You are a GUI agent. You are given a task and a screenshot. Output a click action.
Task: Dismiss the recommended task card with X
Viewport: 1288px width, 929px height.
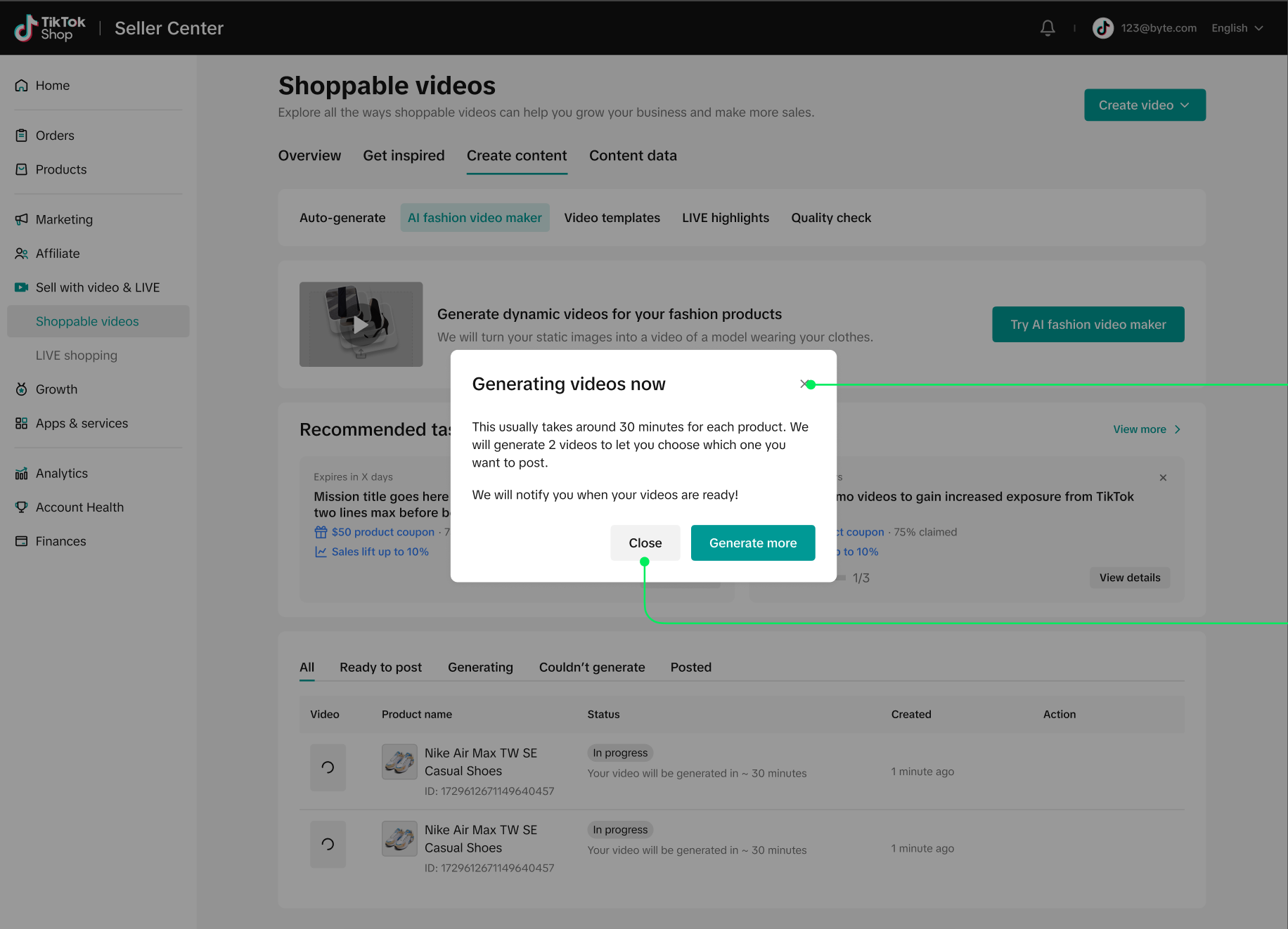tap(1163, 478)
